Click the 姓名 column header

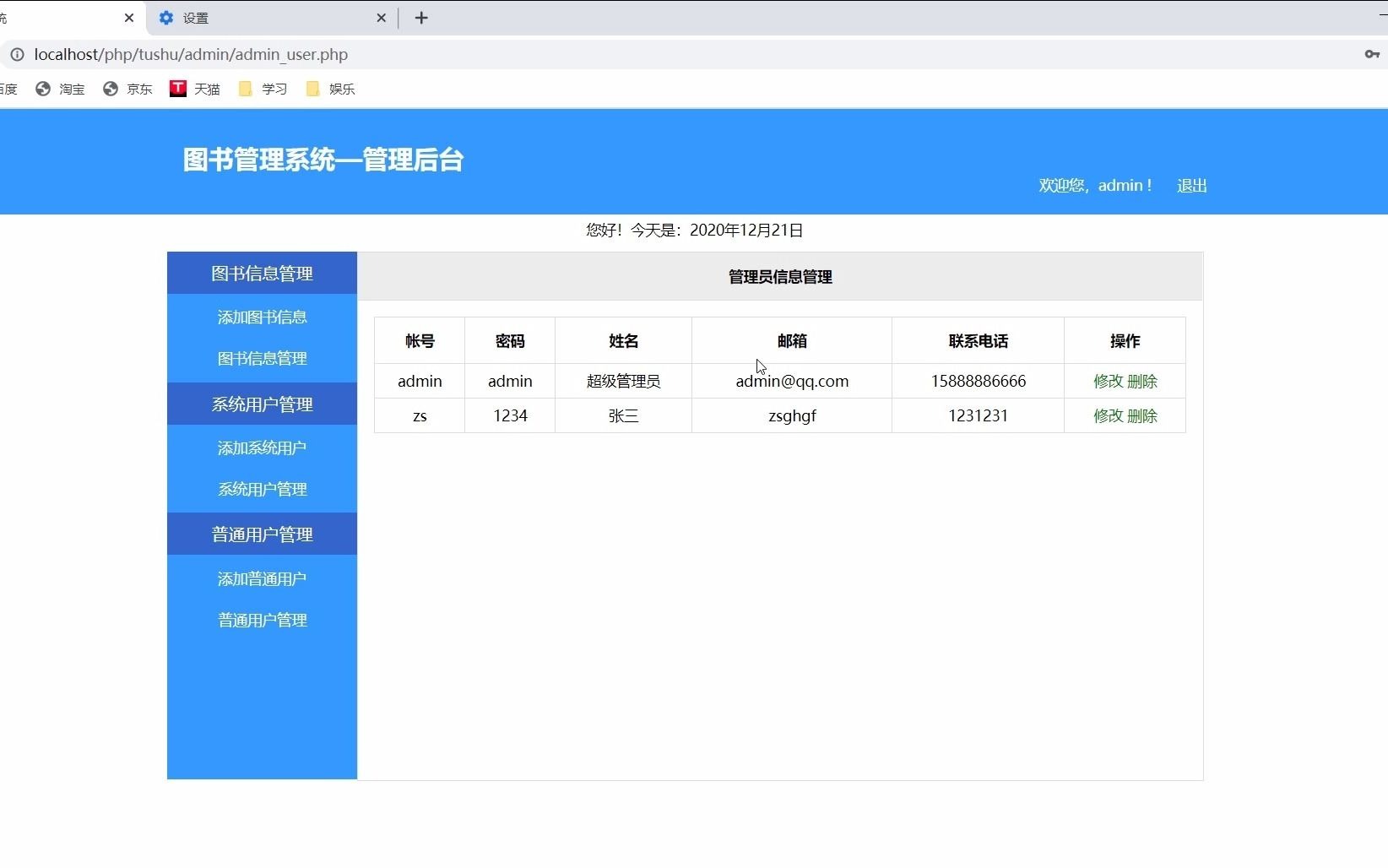click(x=623, y=341)
